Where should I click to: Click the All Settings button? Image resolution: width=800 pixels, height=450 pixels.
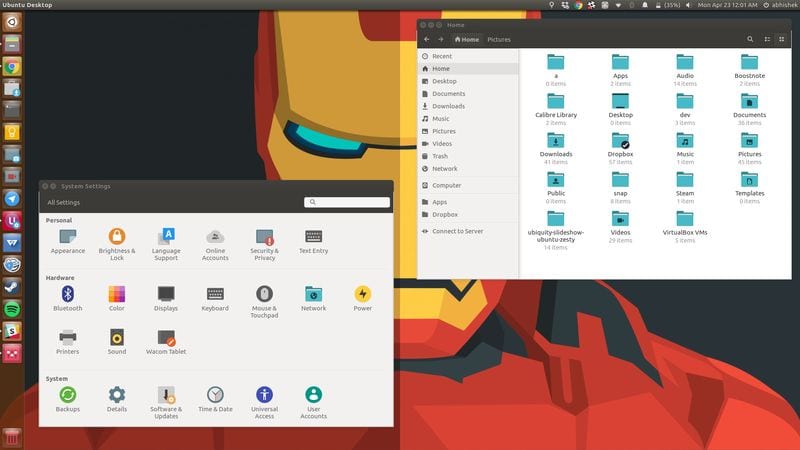pyautogui.click(x=64, y=203)
